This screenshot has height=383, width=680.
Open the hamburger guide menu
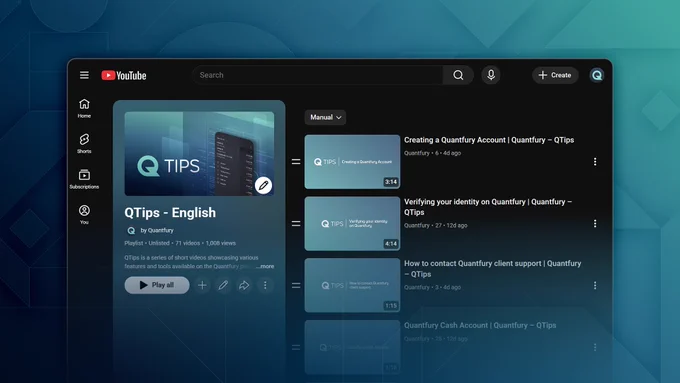click(84, 75)
